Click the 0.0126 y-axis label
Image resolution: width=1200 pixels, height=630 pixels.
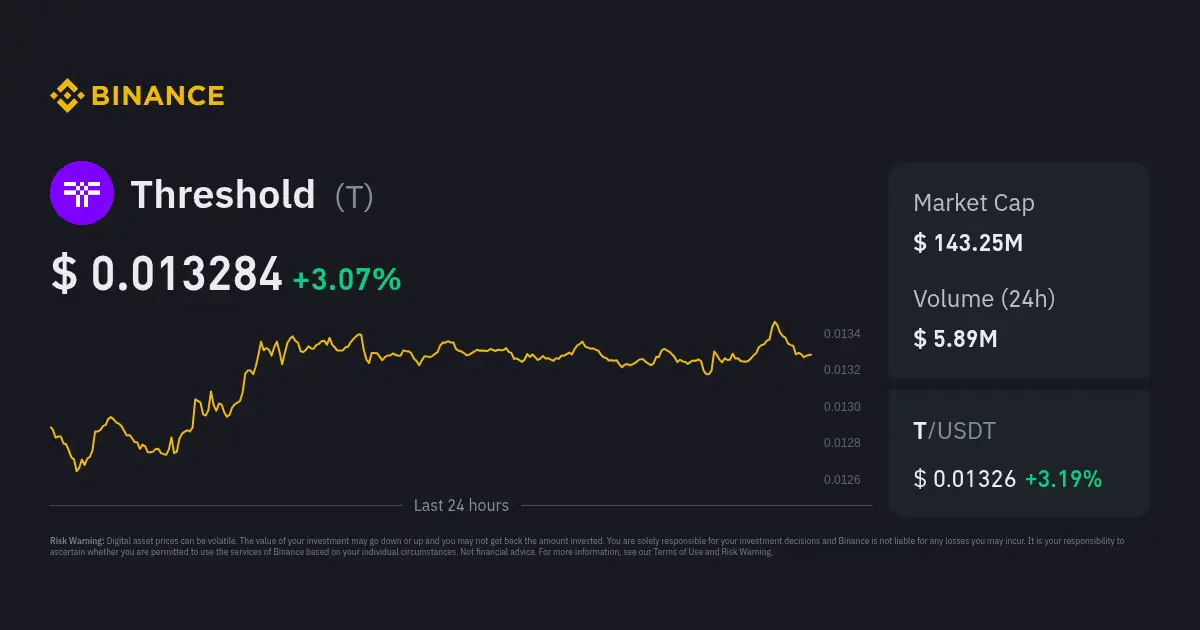(841, 480)
